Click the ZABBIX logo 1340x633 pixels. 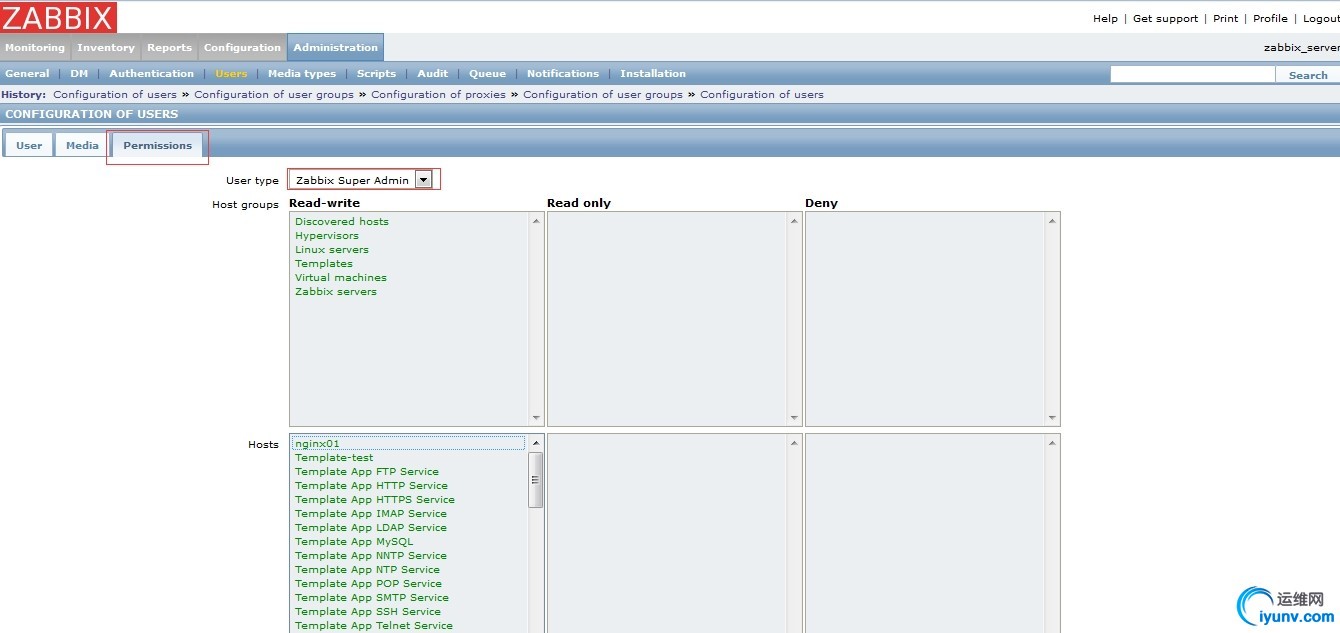point(59,17)
